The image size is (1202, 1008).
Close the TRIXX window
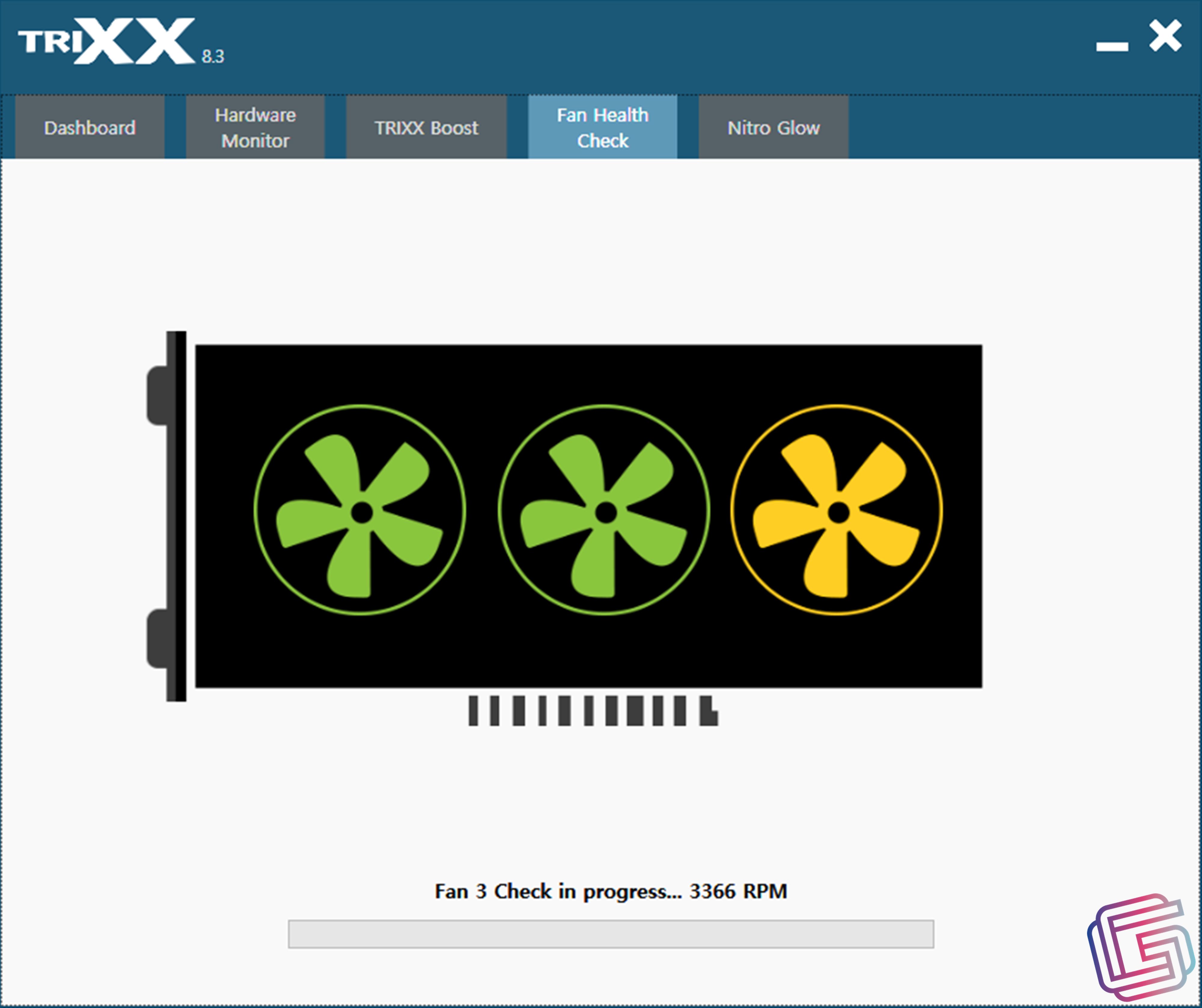pos(1165,36)
